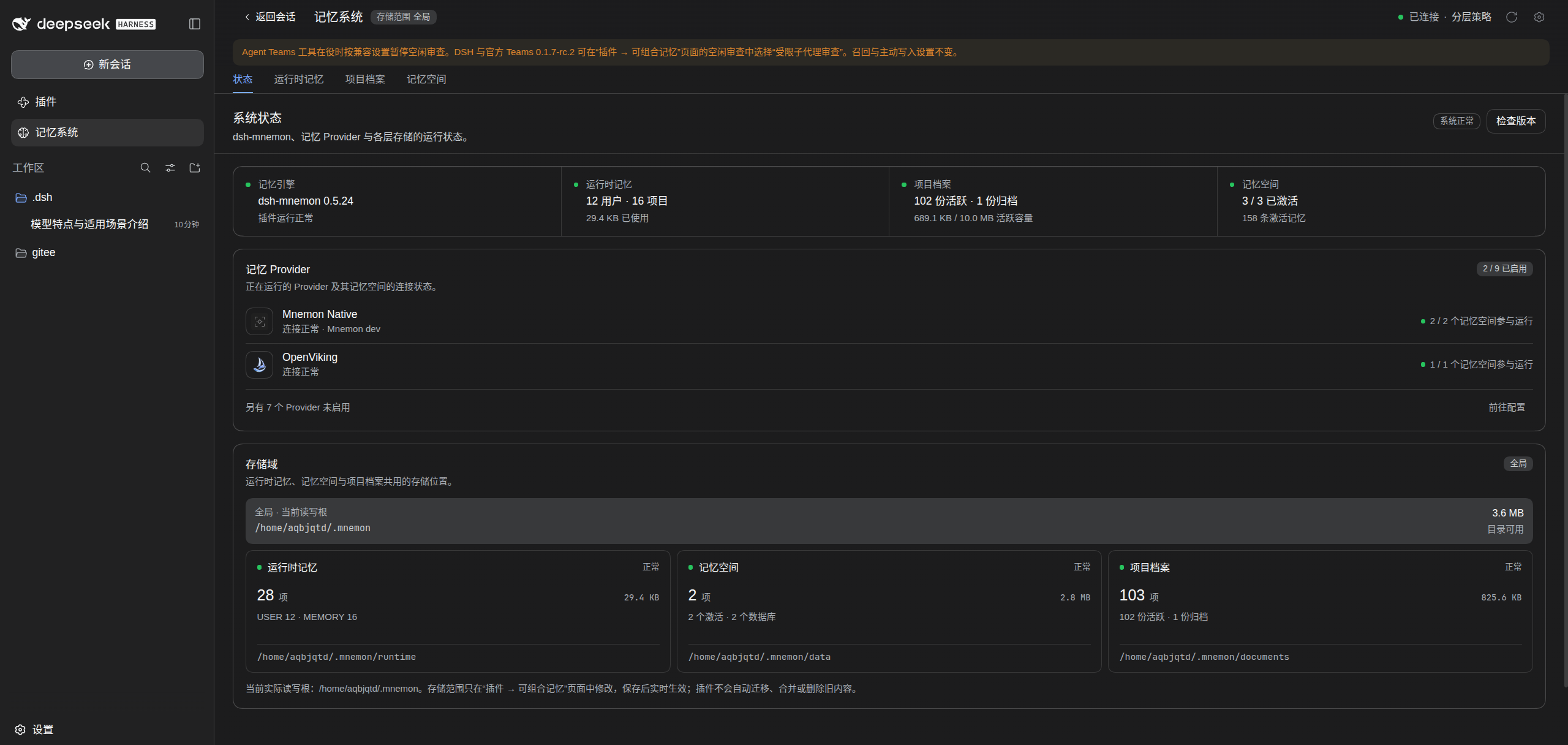Click the HARNESS label beside the logo
The height and width of the screenshot is (745, 1568).
point(136,25)
